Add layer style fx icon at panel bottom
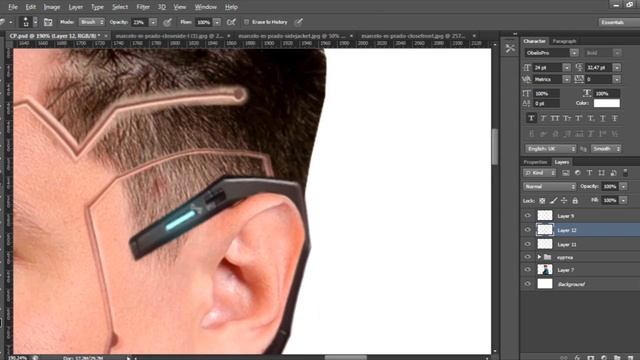The image size is (640, 360). coord(577,357)
